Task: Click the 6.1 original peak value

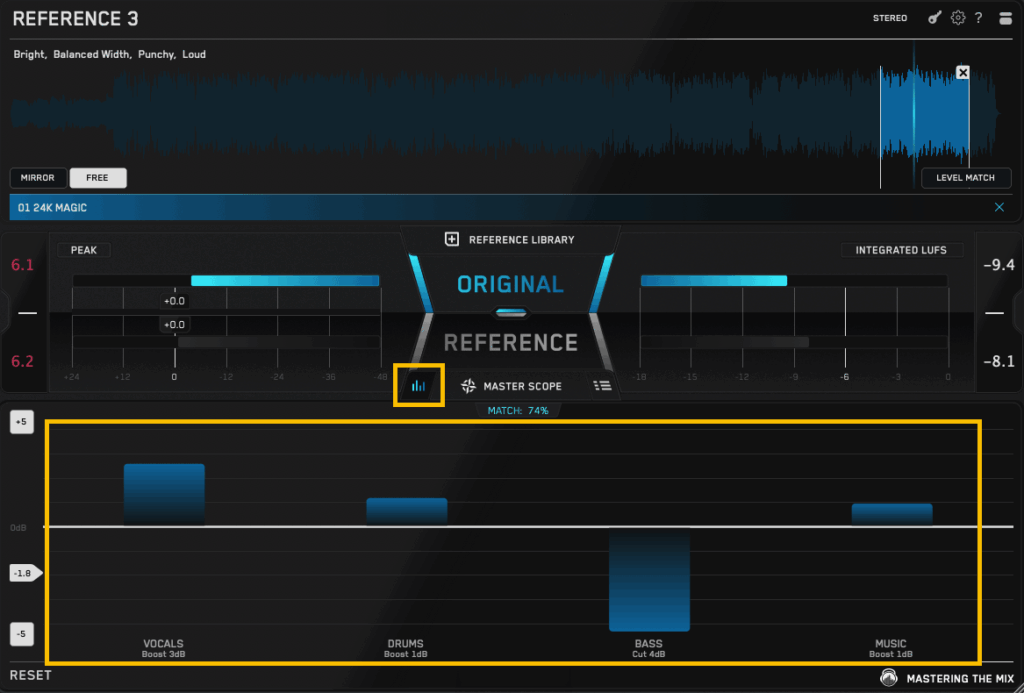Action: point(22,265)
